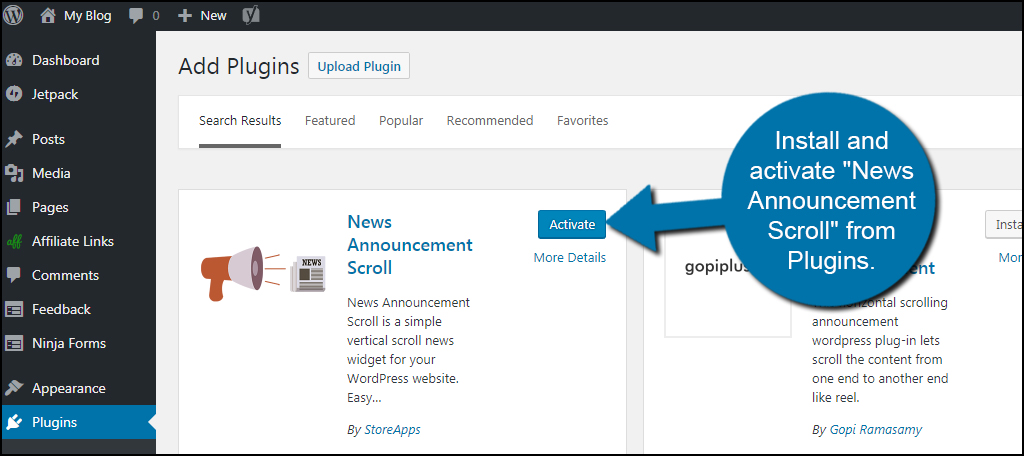Open the Gopi Ramasamy author link
Viewport: 1024px width, 456px height.
[876, 430]
